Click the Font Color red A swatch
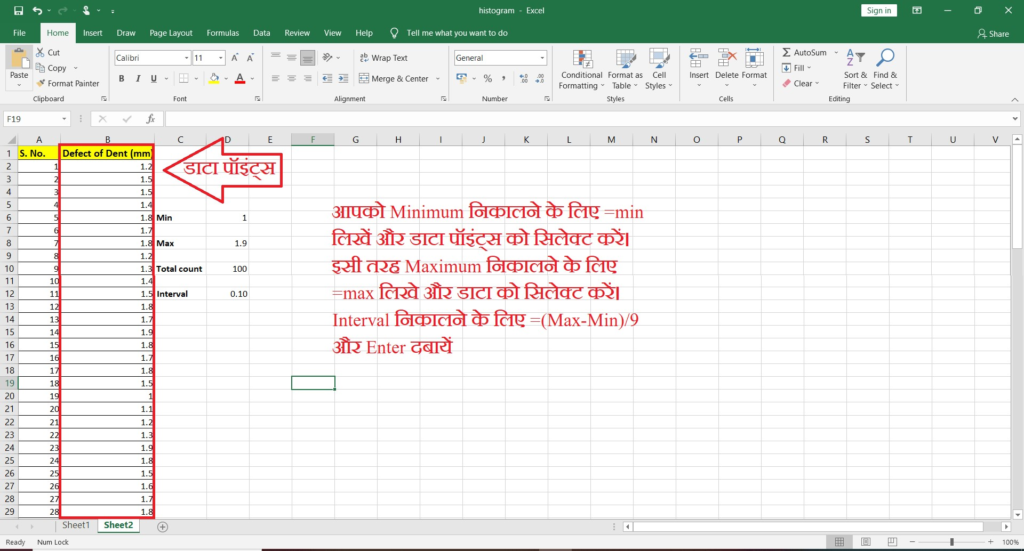 pos(240,79)
